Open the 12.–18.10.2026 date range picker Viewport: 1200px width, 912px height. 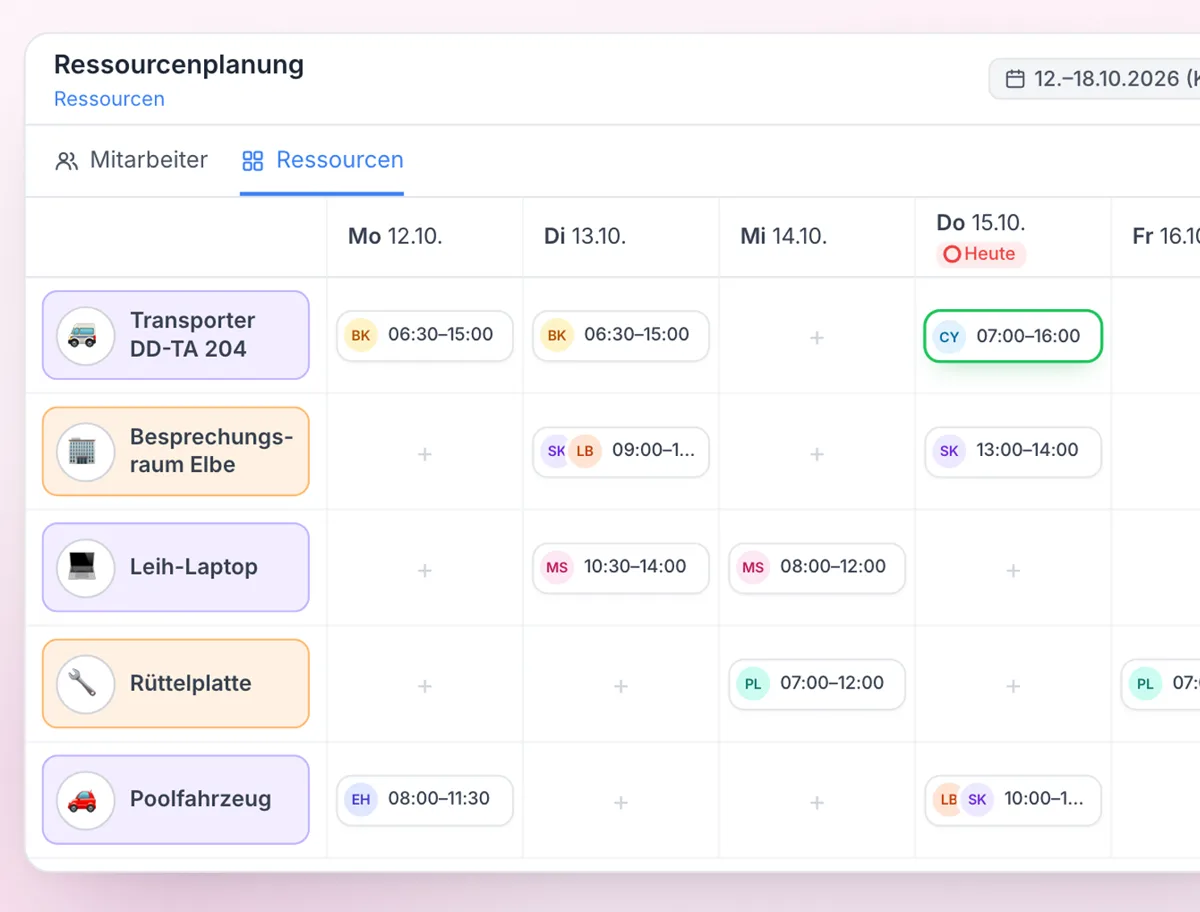pos(1095,79)
